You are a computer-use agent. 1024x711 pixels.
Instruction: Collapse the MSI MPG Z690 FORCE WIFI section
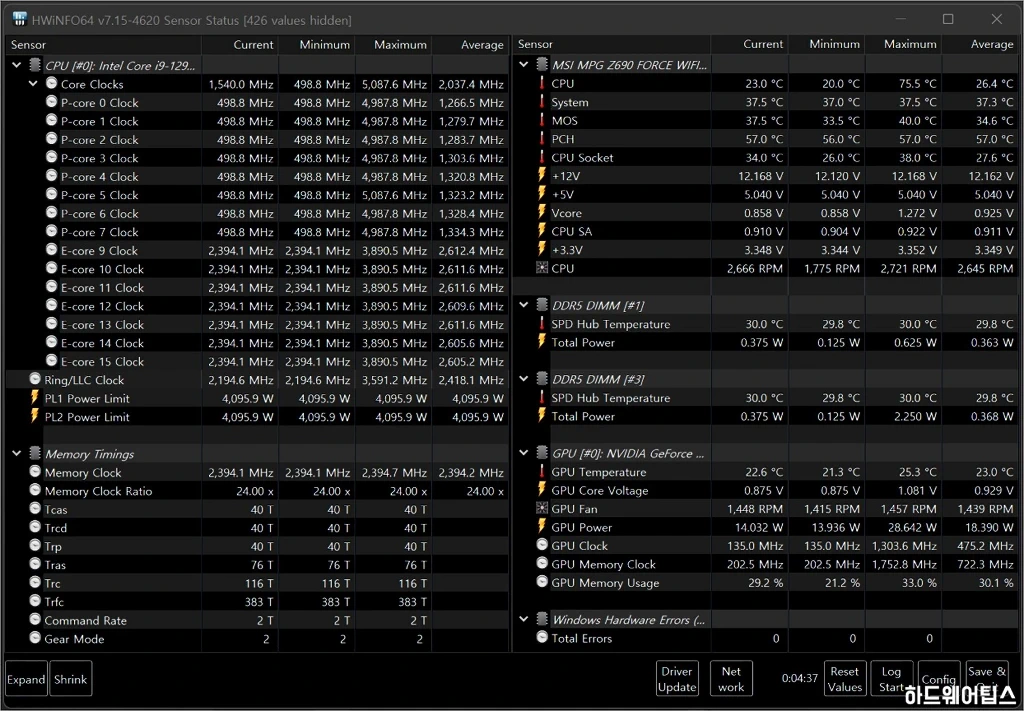coord(523,65)
